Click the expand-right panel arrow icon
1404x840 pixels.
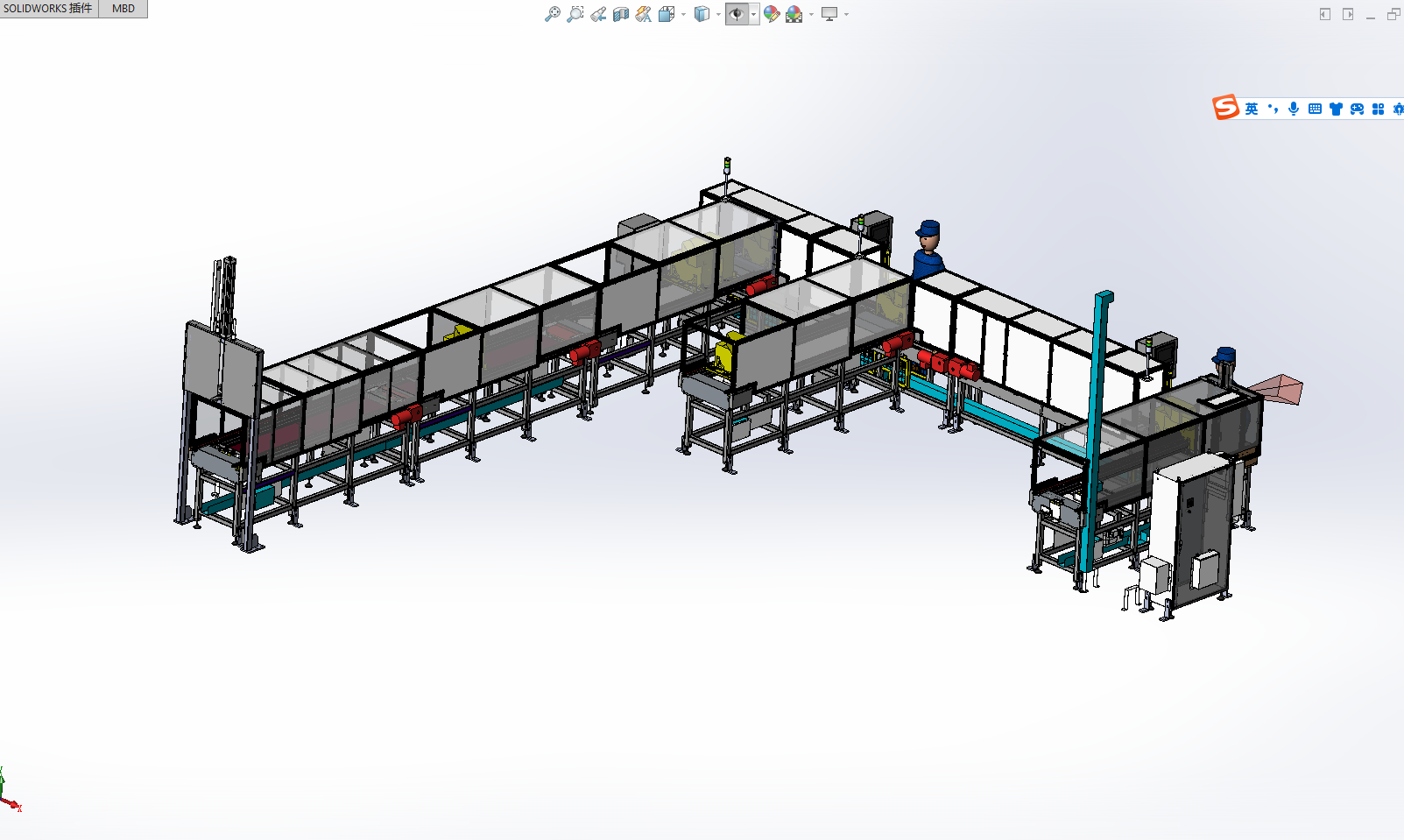1348,14
